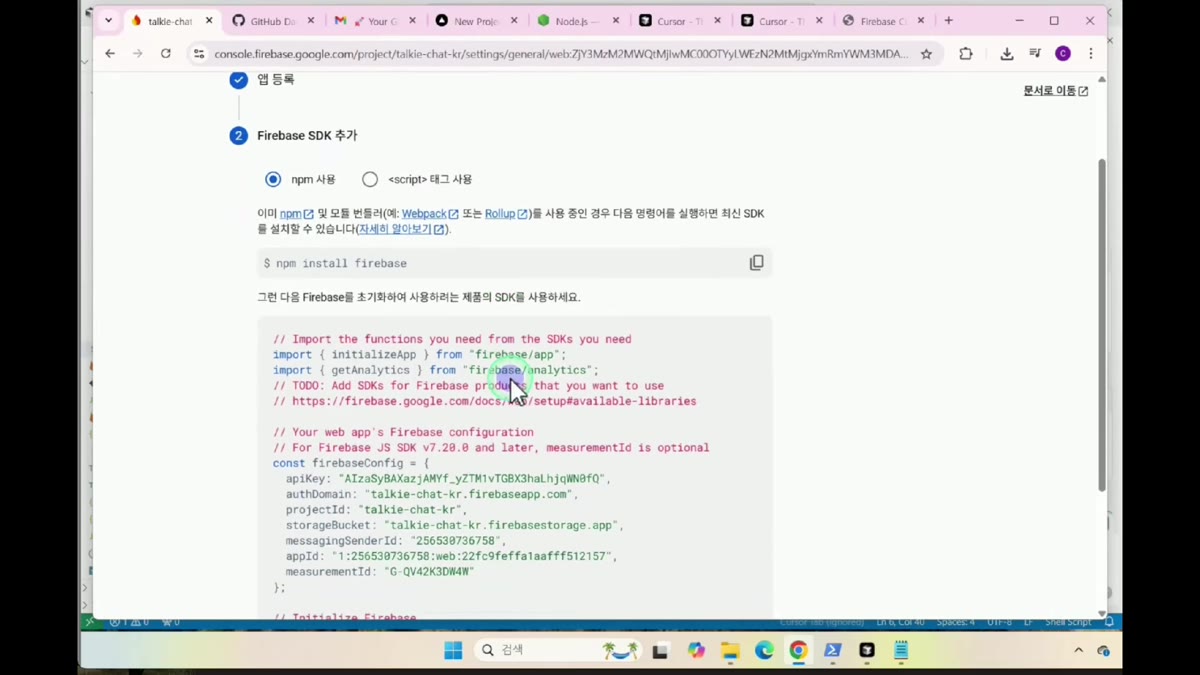This screenshot has height=675, width=1200.
Task: Open the Rollup link
Action: pyautogui.click(x=506, y=213)
